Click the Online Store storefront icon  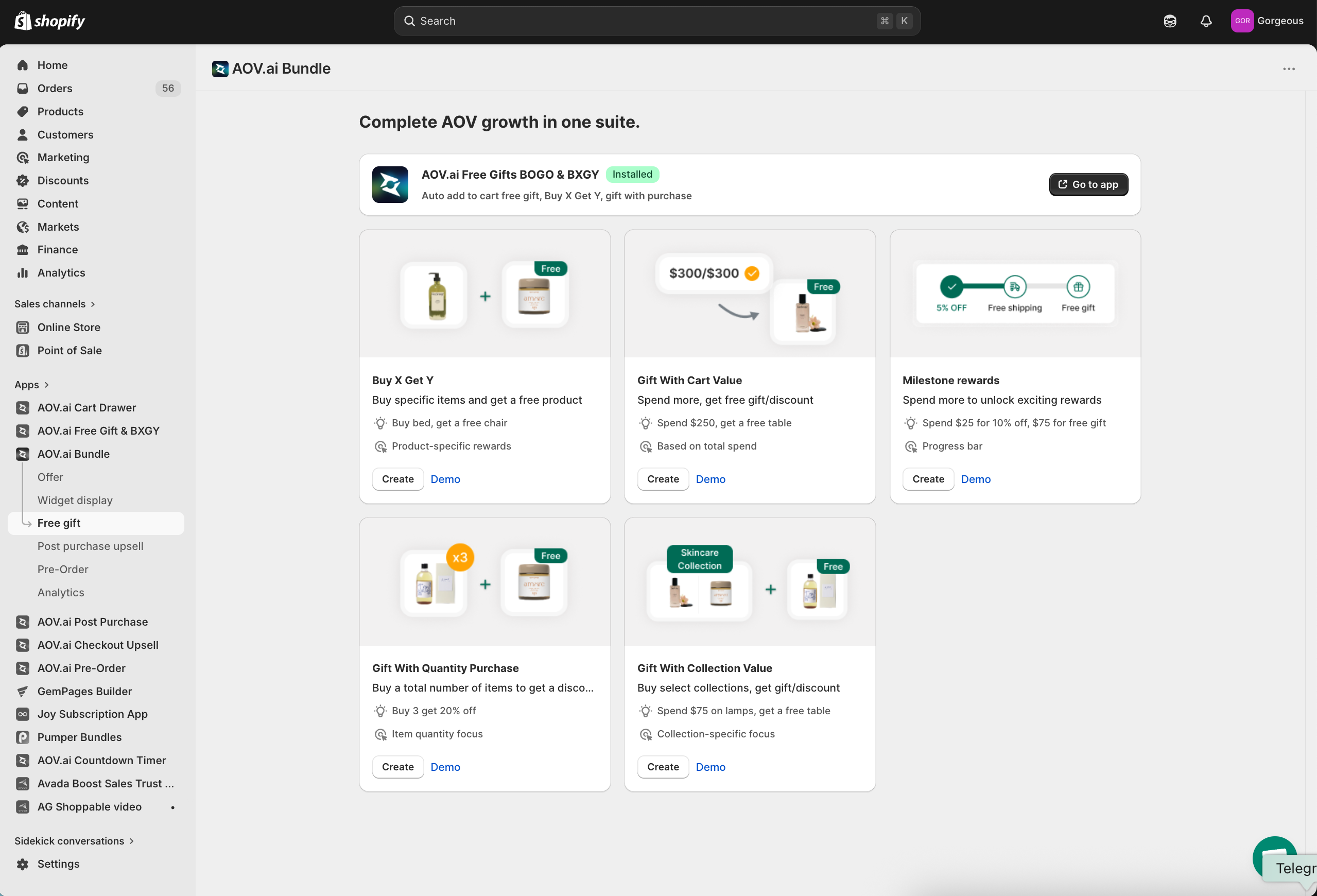(23, 328)
